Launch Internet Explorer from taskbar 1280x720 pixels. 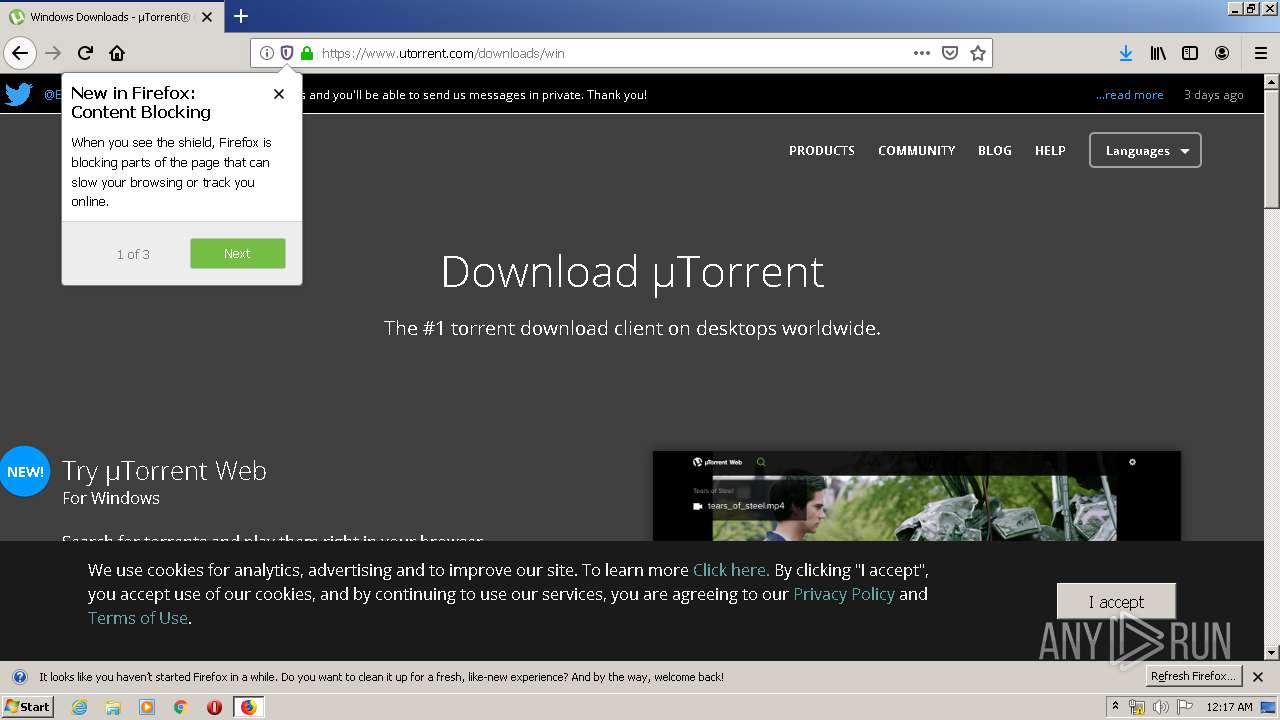(x=79, y=707)
